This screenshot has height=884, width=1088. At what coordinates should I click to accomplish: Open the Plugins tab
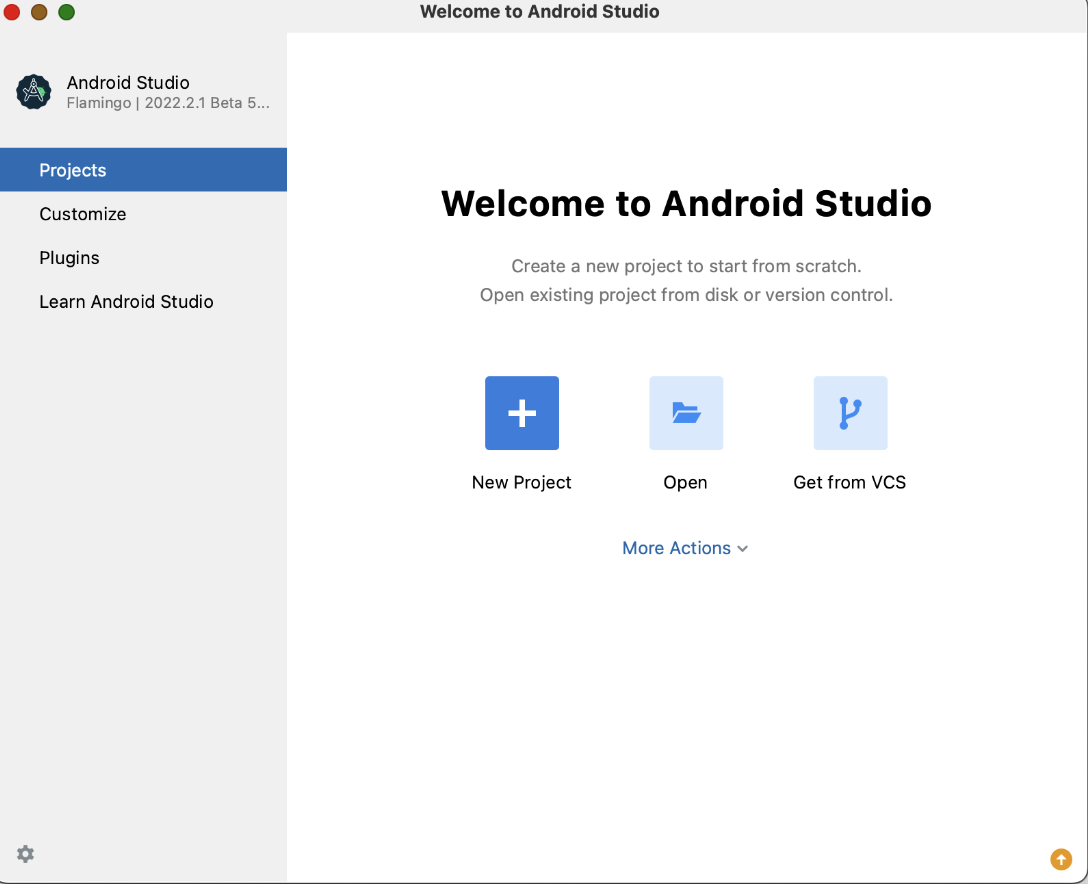tap(144, 257)
